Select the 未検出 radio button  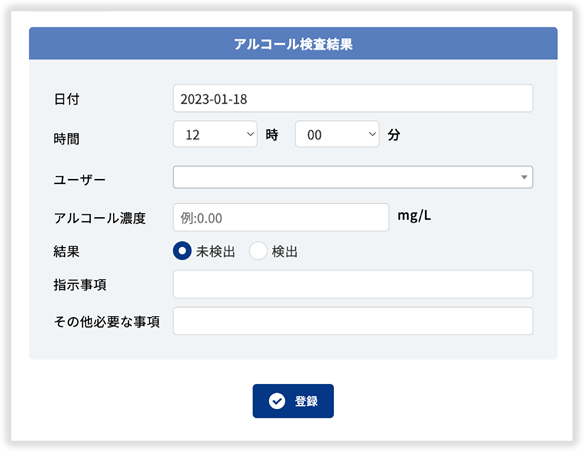point(182,251)
